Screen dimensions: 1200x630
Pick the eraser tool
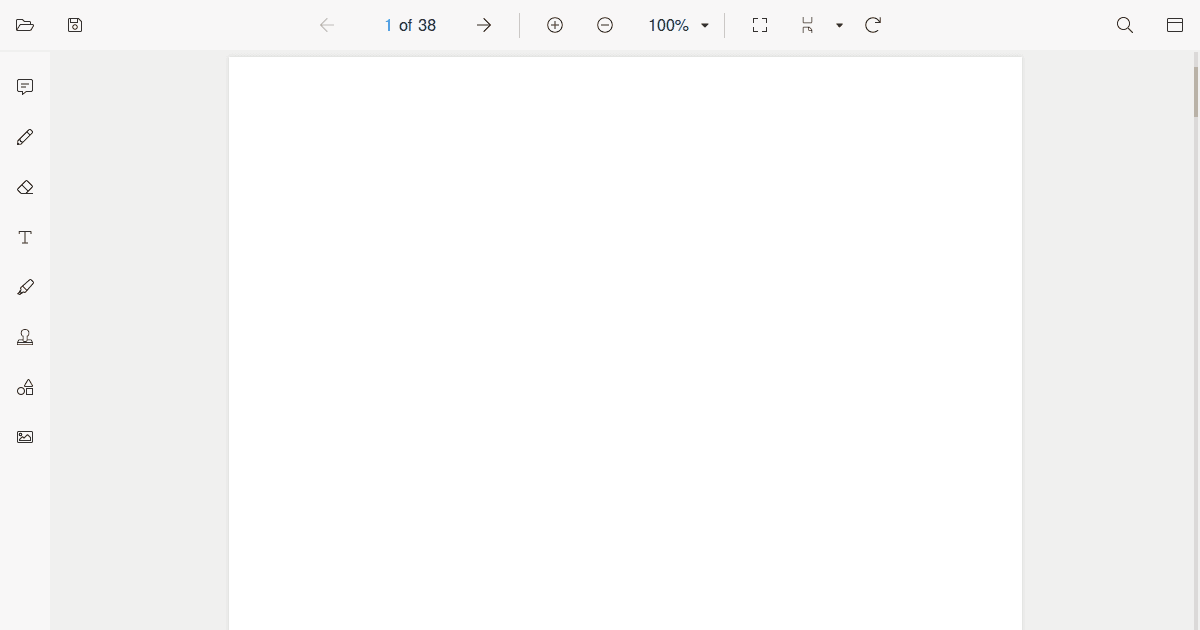(24, 187)
